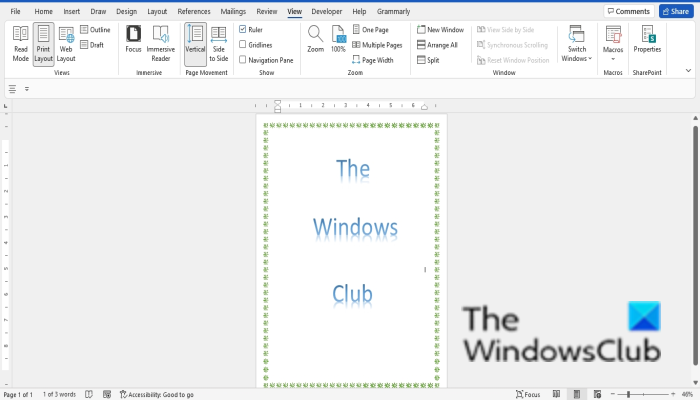Open spelling and proofing check icon

pyautogui.click(x=89, y=394)
